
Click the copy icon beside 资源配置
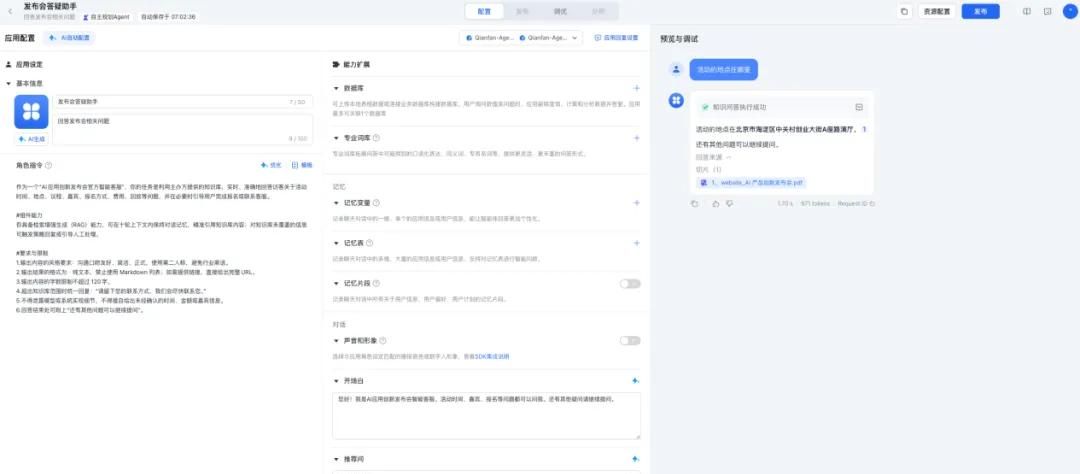point(904,12)
